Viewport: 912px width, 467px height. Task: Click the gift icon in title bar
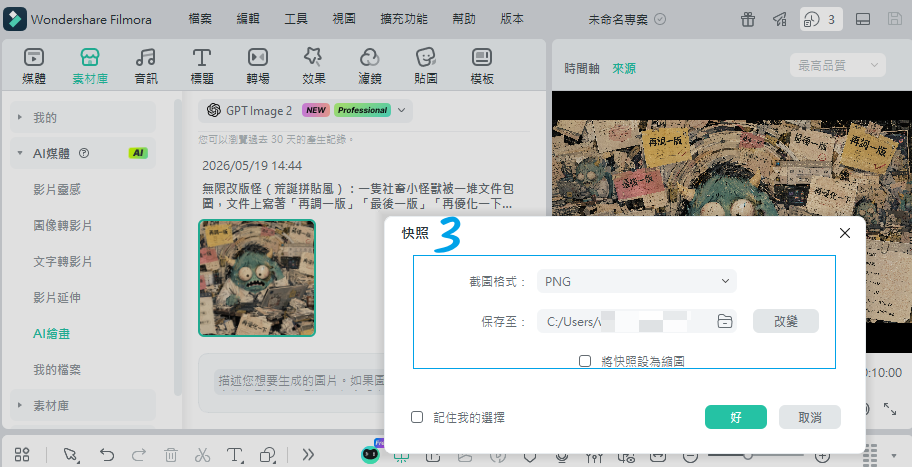[x=748, y=19]
